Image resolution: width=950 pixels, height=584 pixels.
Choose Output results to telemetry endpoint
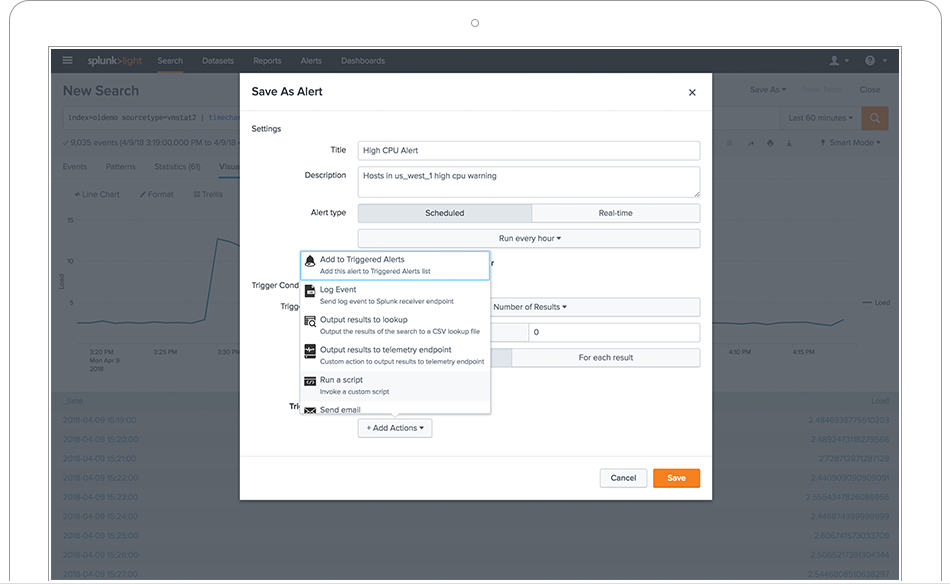(395, 356)
